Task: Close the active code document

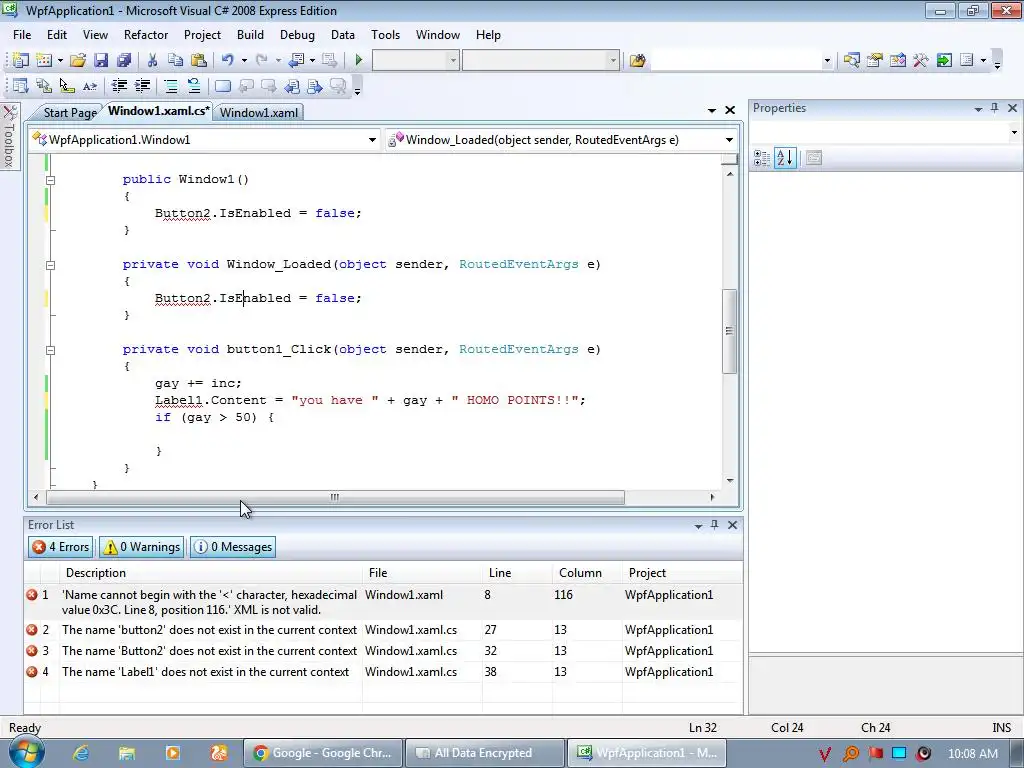Action: (x=730, y=110)
